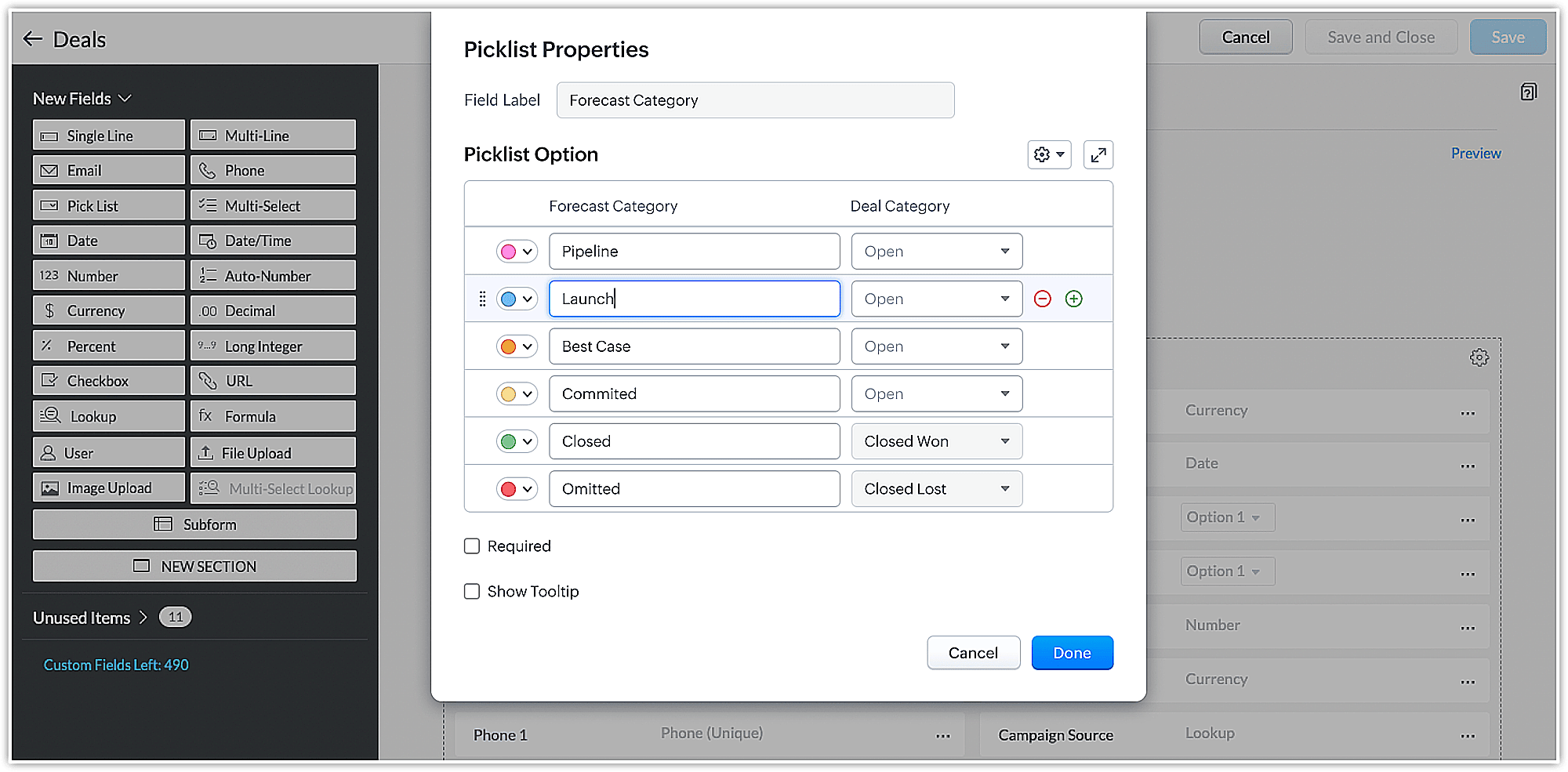Open the section settings gear icon
The height and width of the screenshot is (772, 1568).
1479,357
